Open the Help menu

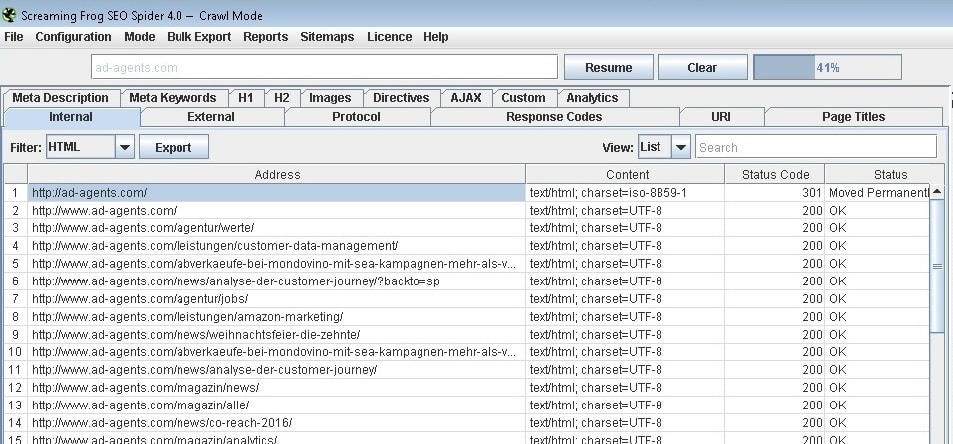coord(436,37)
